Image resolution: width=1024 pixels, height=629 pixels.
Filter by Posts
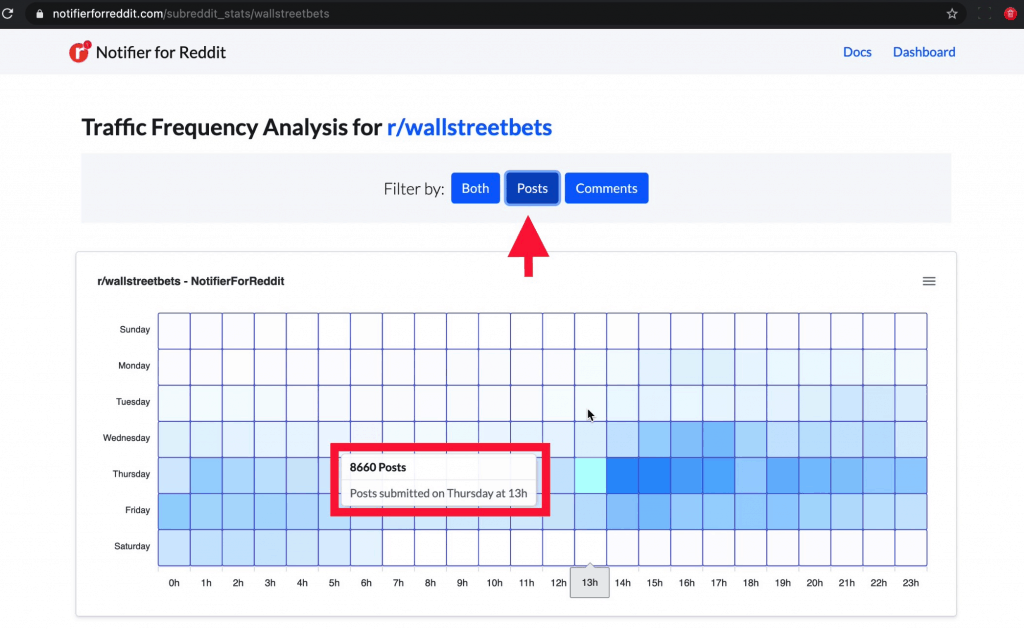532,188
